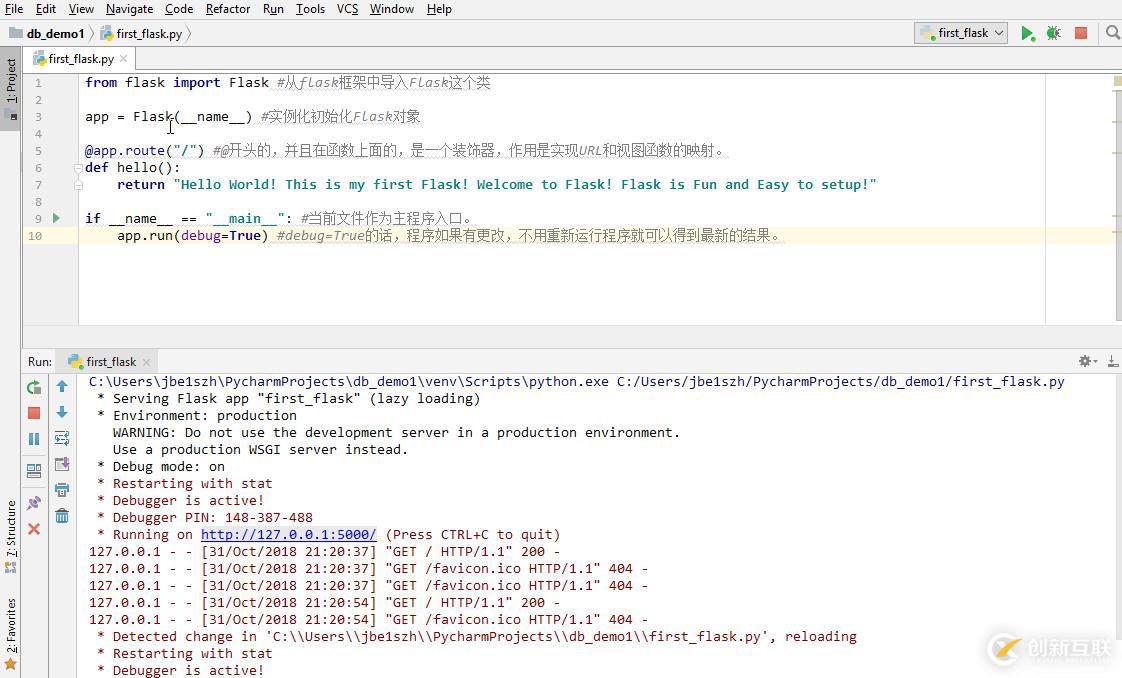The image size is (1122, 678).
Task: Open the Run panel settings gear menu
Action: tap(1084, 361)
